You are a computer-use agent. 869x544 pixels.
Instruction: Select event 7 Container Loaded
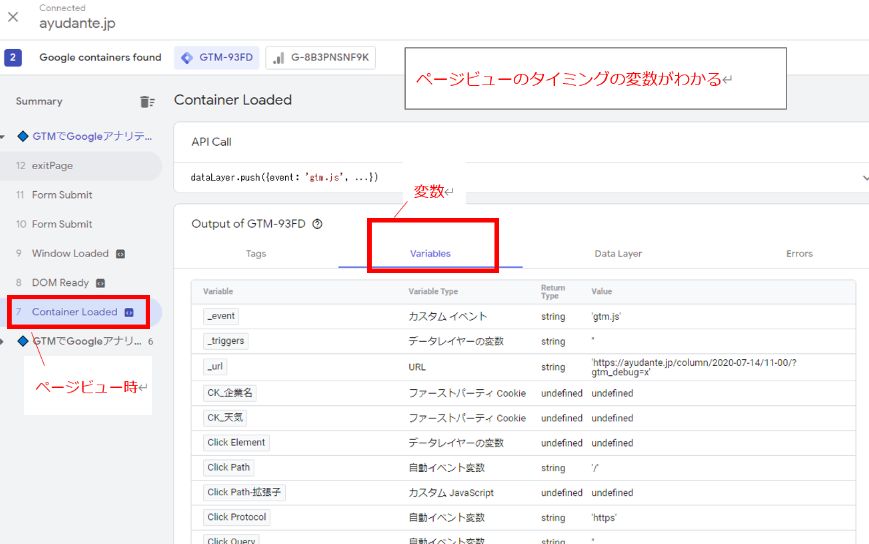[81, 312]
